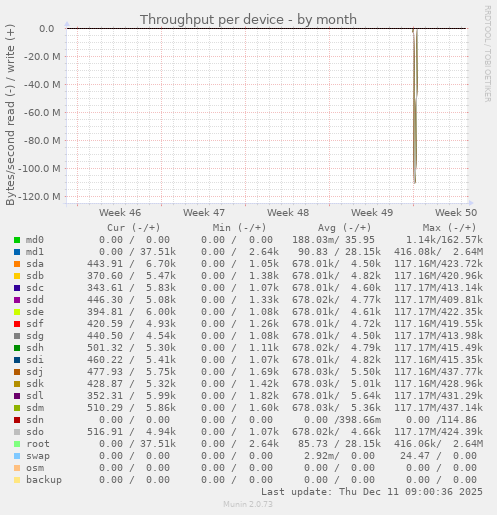Image resolution: width=497 pixels, height=515 pixels.
Task: Click sdm cur value '510.29 / 5.86k'
Action: click(x=131, y=408)
